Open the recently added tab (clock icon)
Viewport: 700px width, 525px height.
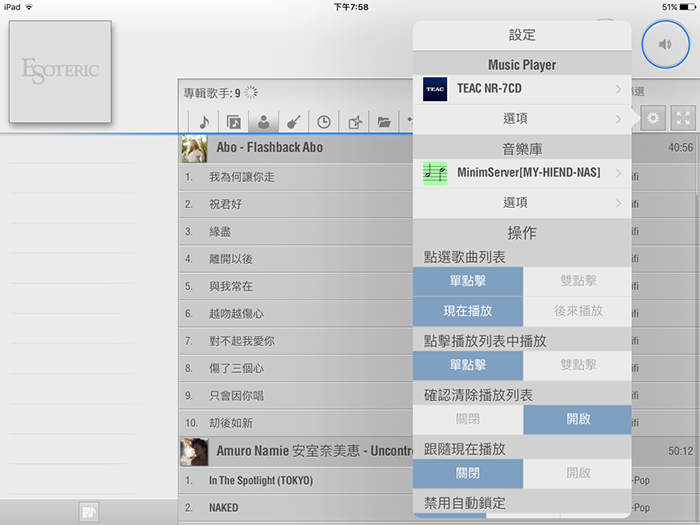coord(324,121)
